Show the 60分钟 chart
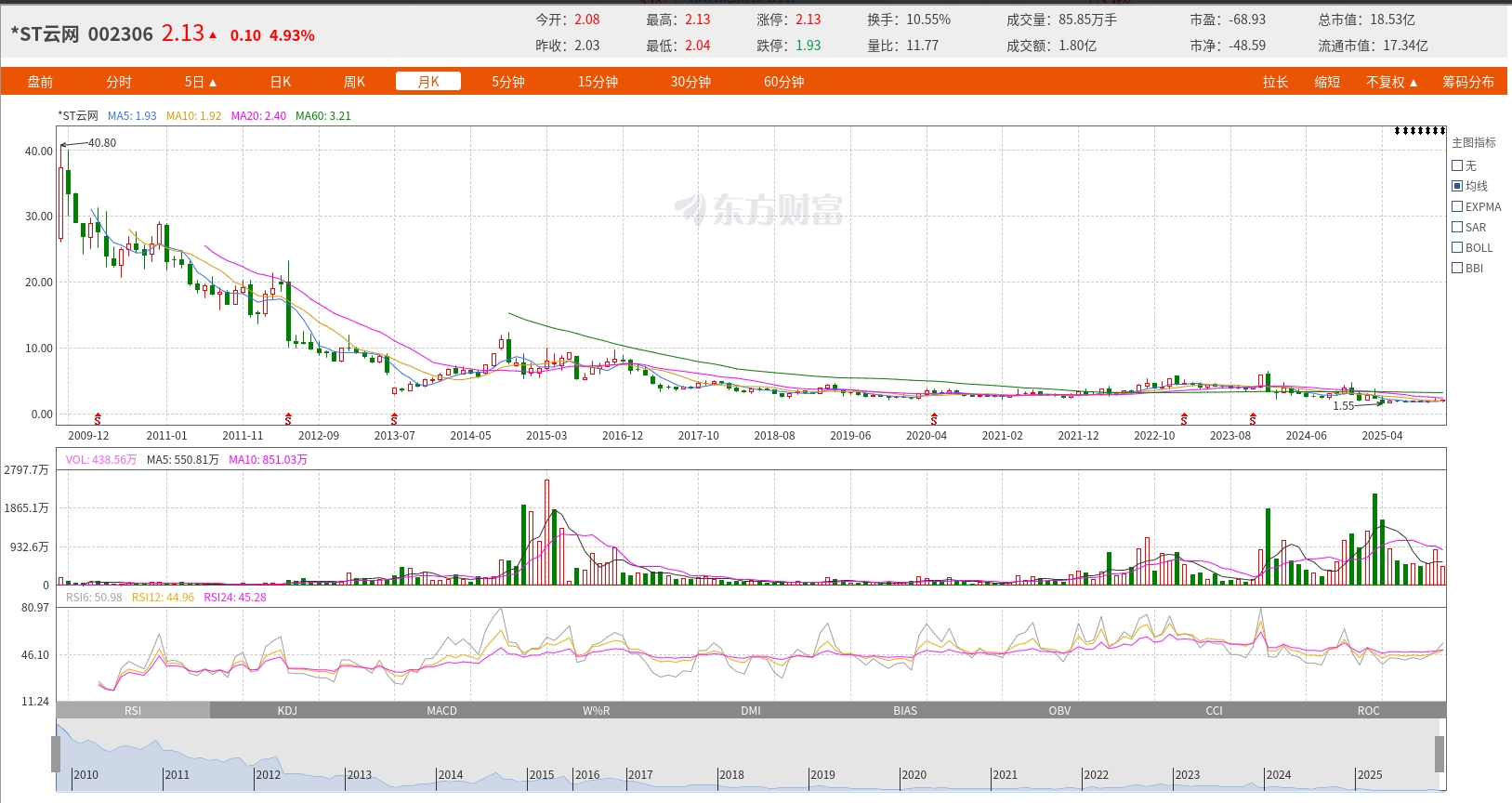The width and height of the screenshot is (1512, 803). click(783, 82)
